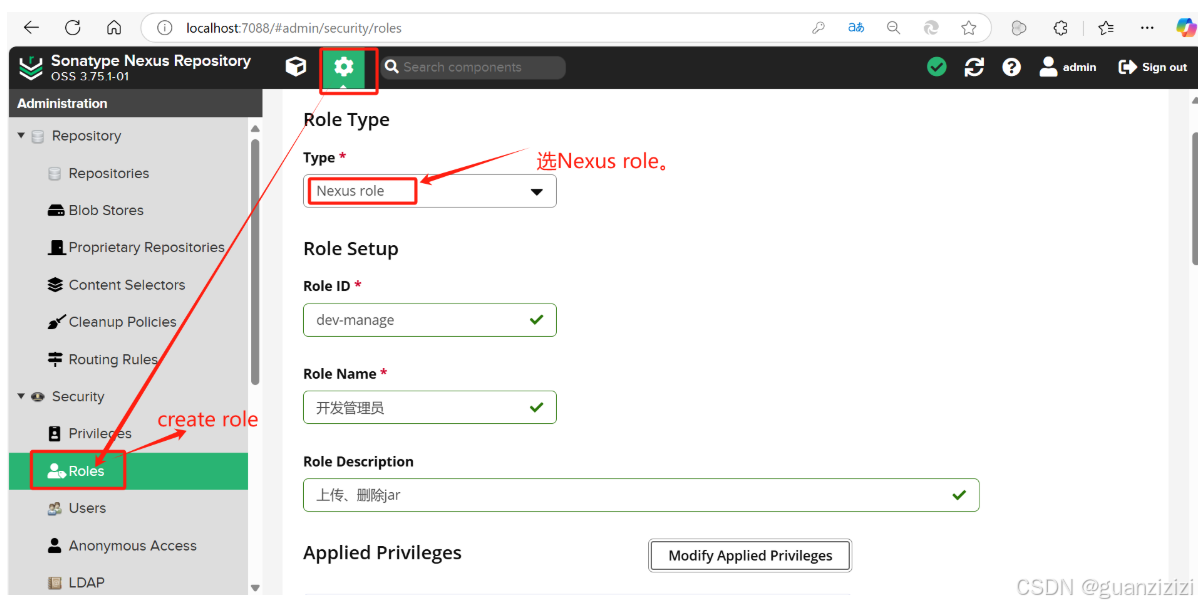1198x607 pixels.
Task: Open password key icon in address bar
Action: pos(818,28)
